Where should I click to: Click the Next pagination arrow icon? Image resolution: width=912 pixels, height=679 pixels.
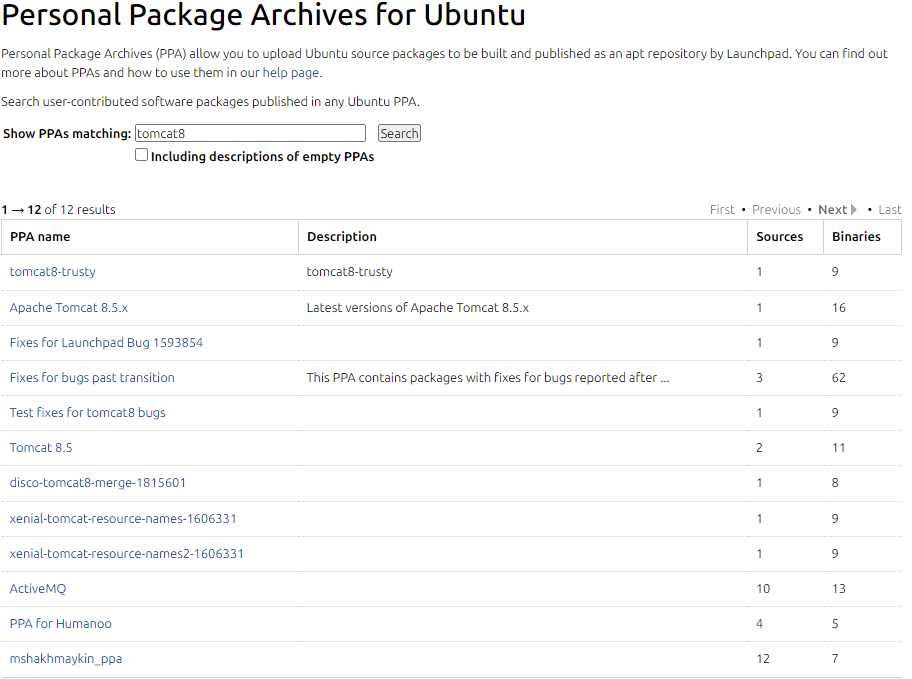click(x=854, y=210)
